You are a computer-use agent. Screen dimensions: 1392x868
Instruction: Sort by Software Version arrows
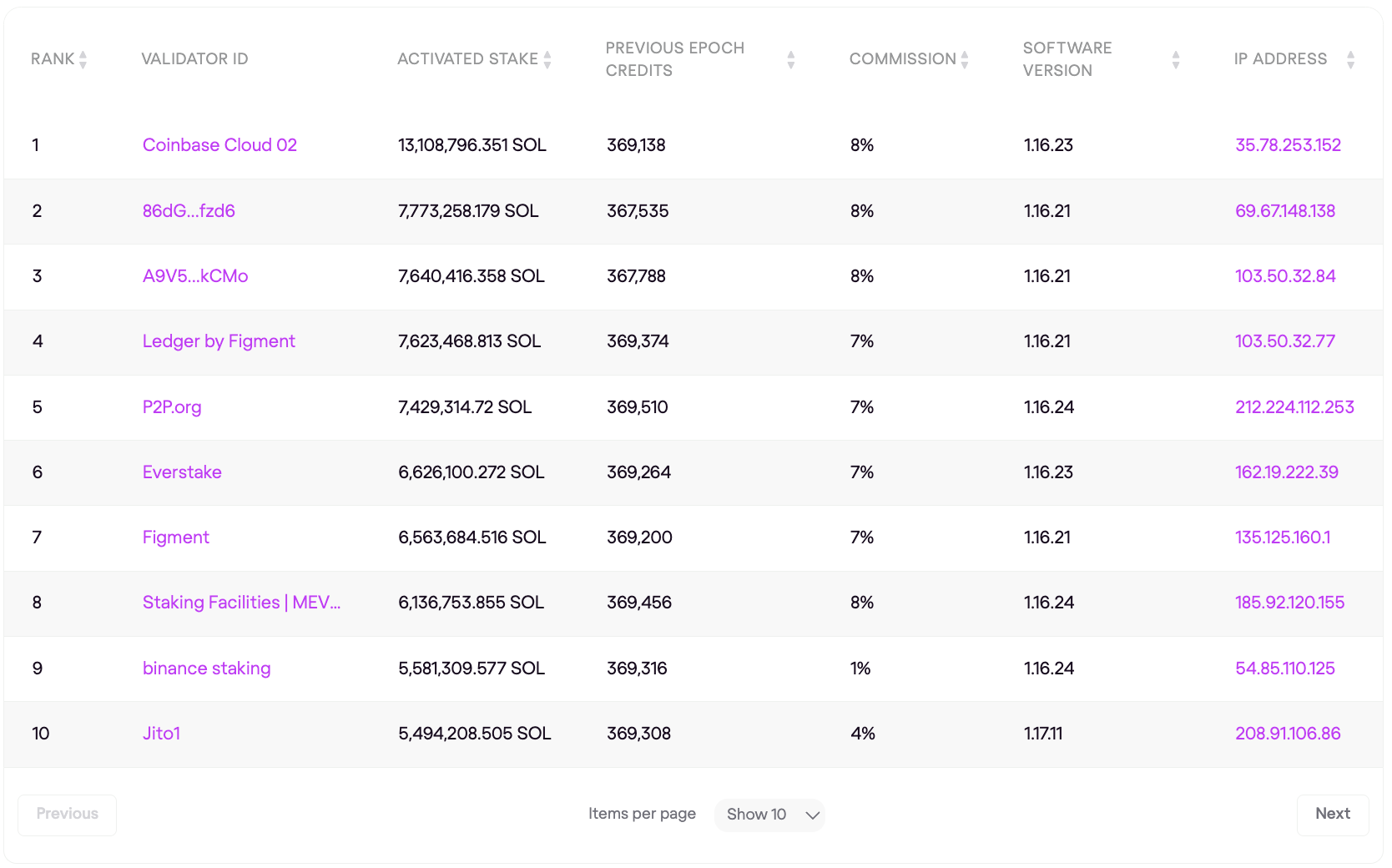pyautogui.click(x=1176, y=59)
